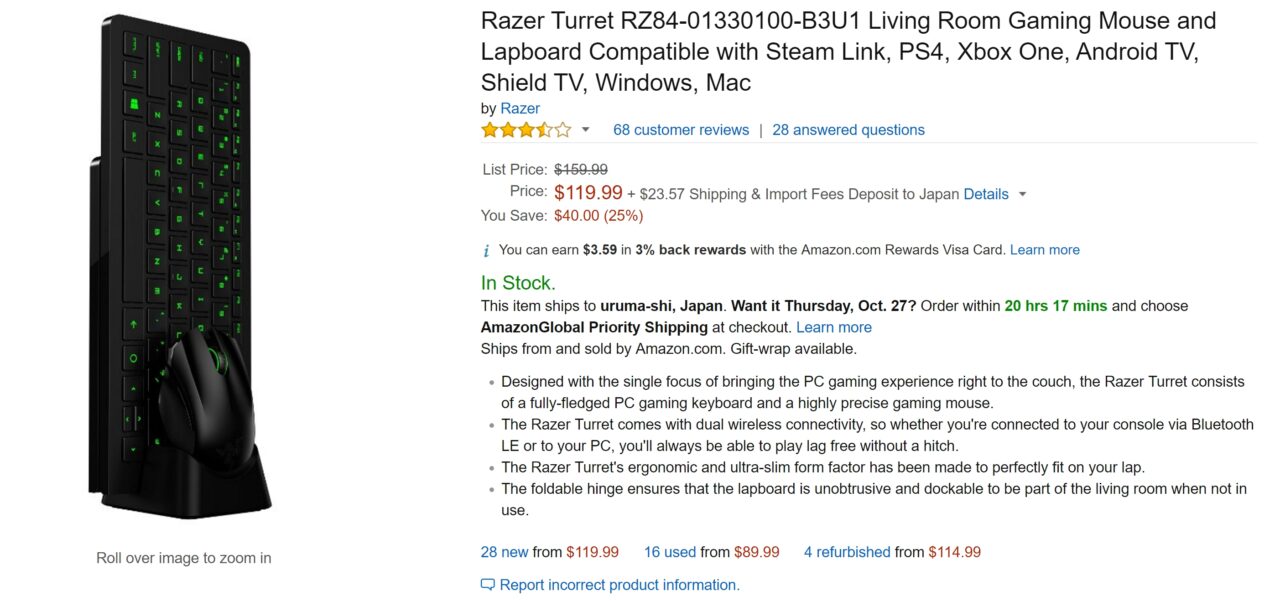This screenshot has width=1280, height=601.
Task: View the 28 answered questions
Action: tap(848, 130)
